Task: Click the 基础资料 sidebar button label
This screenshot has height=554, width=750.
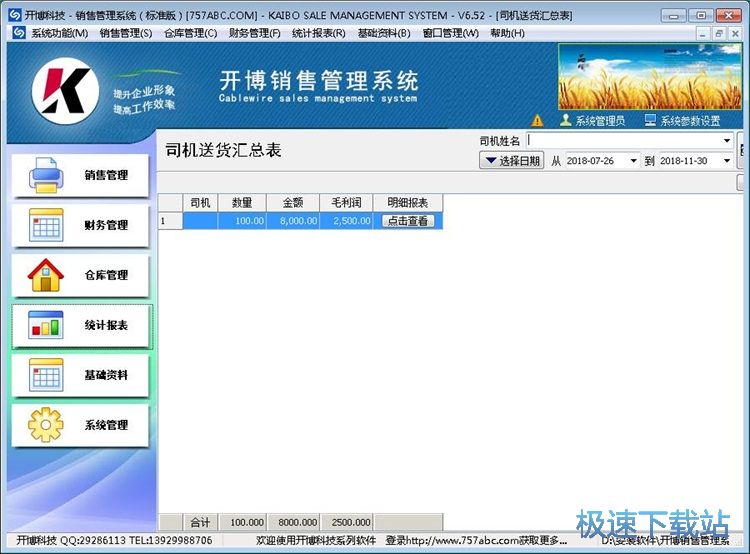Action: [106, 375]
